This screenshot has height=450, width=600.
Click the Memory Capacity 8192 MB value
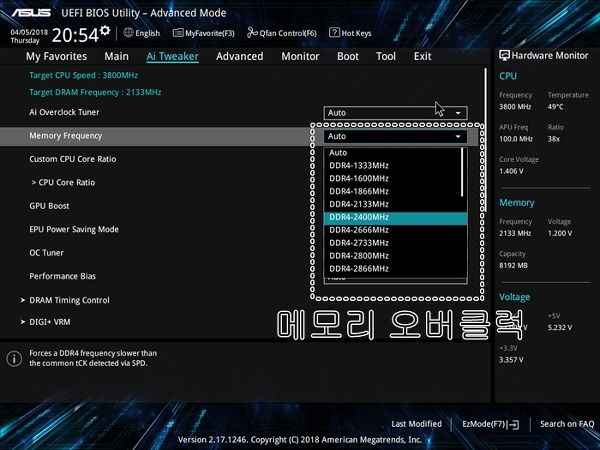(x=513, y=265)
